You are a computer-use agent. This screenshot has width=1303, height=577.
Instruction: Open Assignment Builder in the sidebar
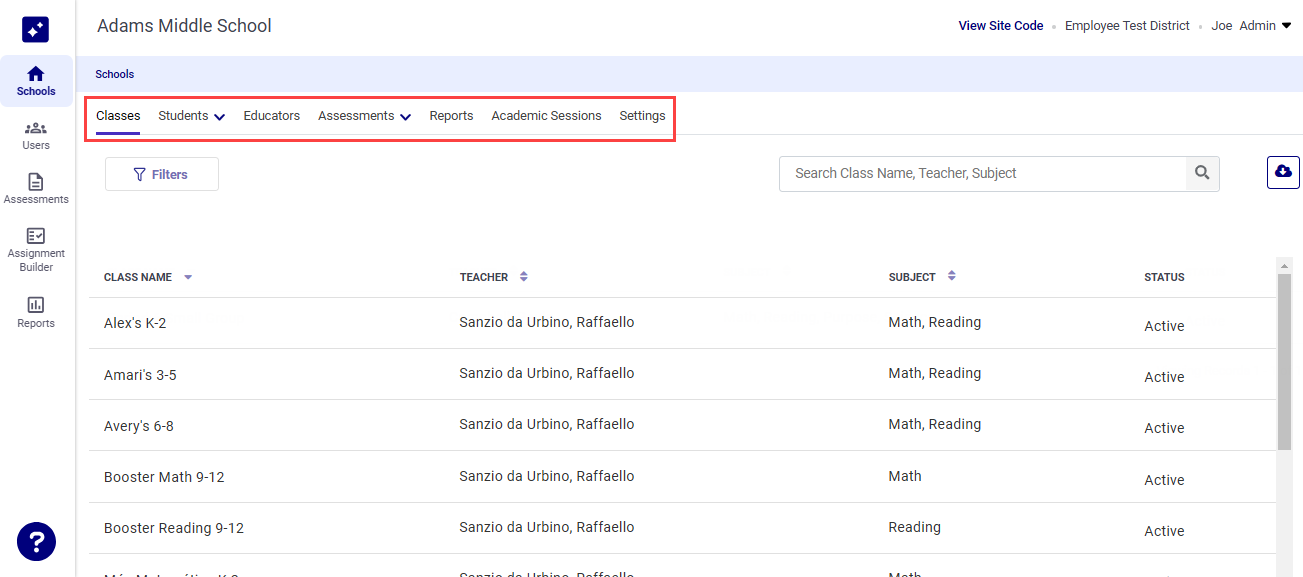pos(36,249)
